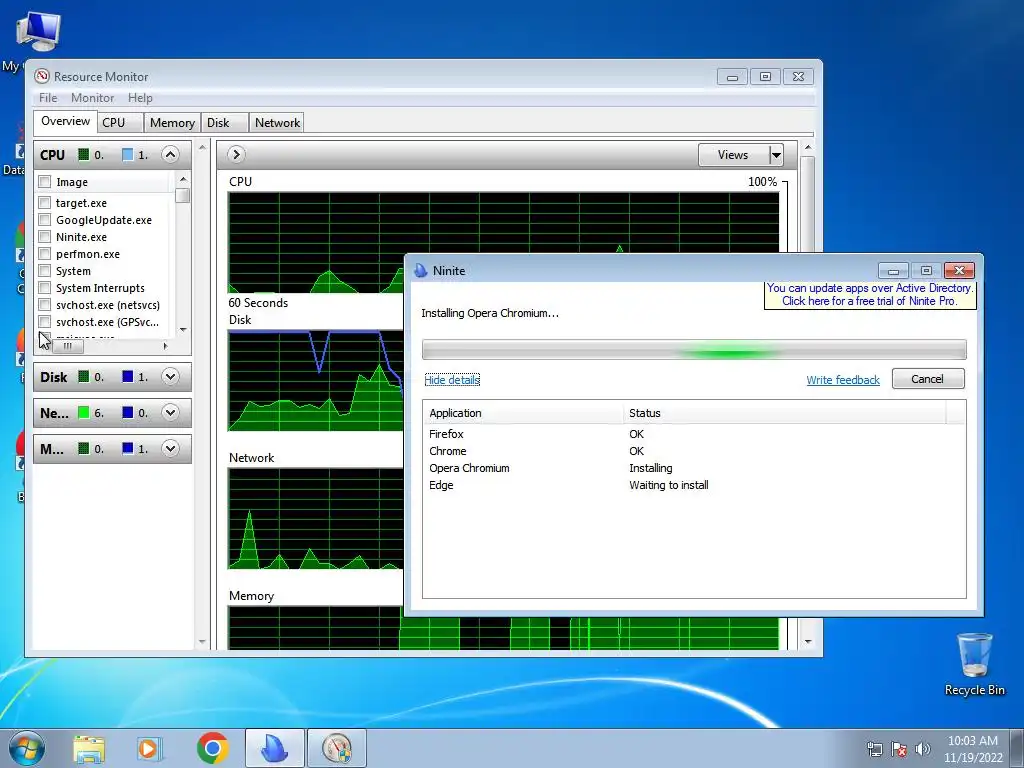Open the Windows Start orb
The image size is (1024, 768).
point(27,748)
